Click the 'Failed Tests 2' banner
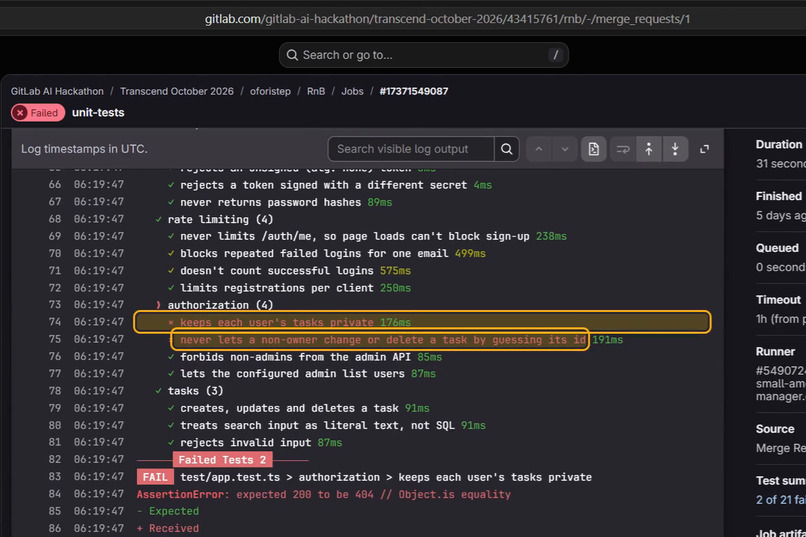 (x=222, y=459)
